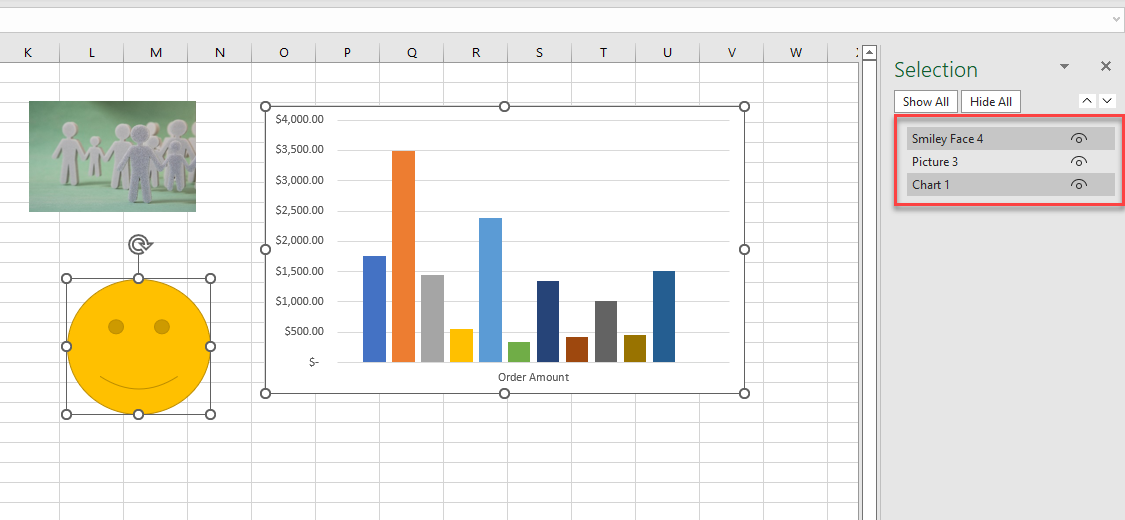
Task: Close the Selection pane
Action: tap(1105, 66)
